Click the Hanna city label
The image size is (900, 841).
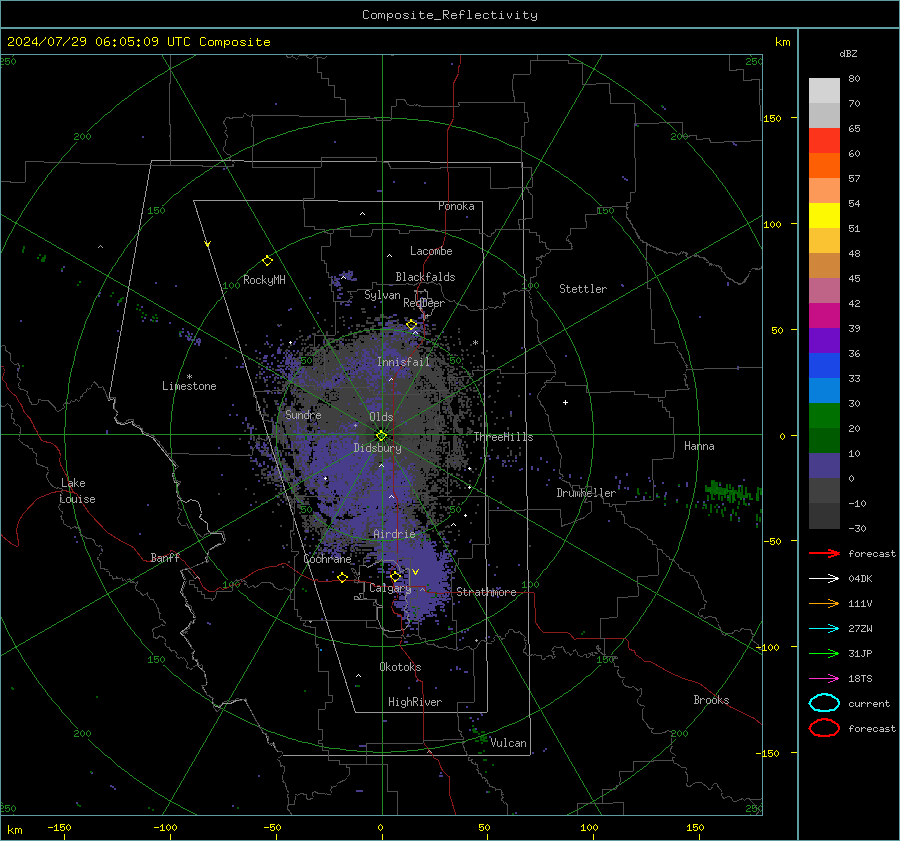699,446
